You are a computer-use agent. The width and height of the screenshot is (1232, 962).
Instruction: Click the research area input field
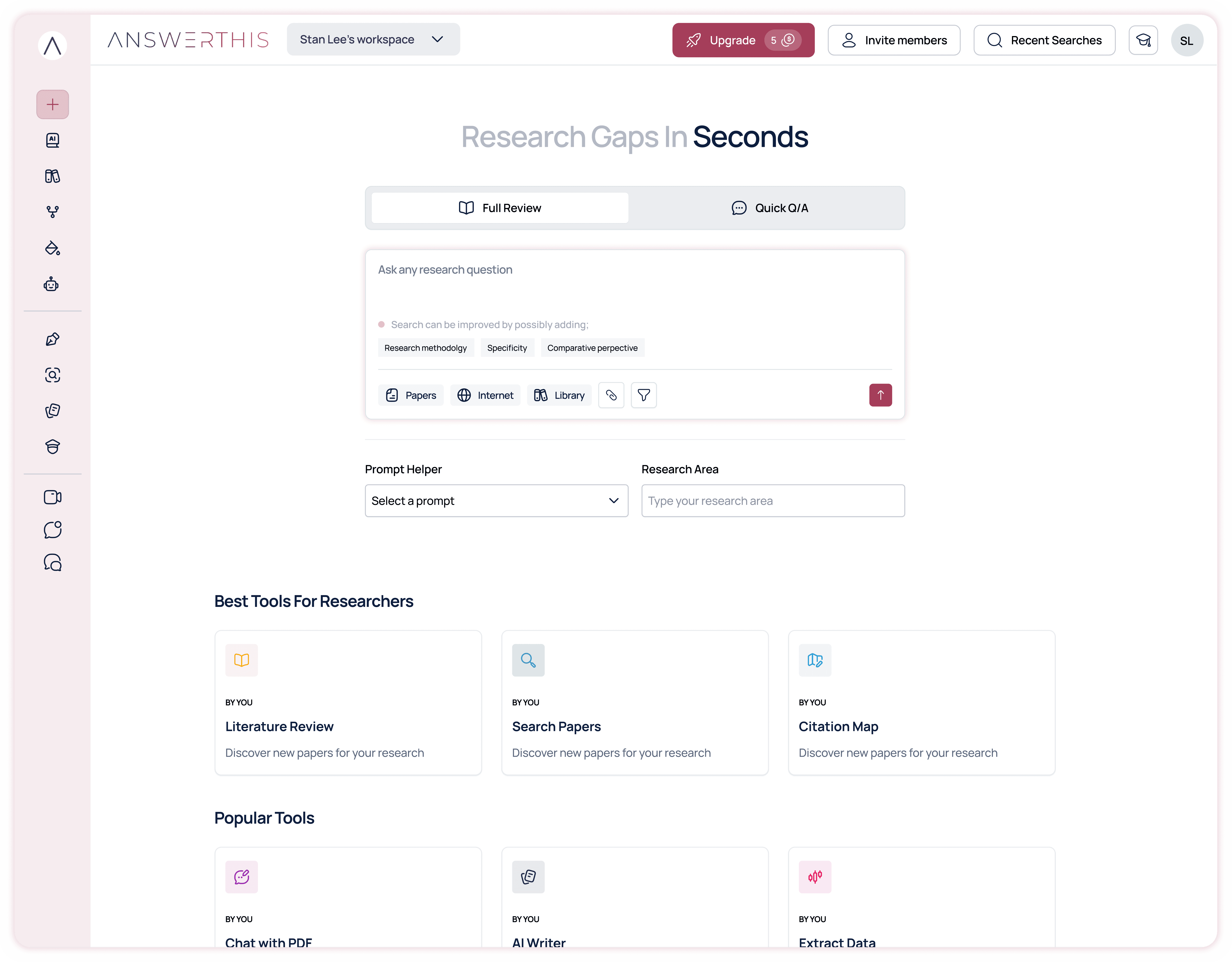pyautogui.click(x=773, y=501)
